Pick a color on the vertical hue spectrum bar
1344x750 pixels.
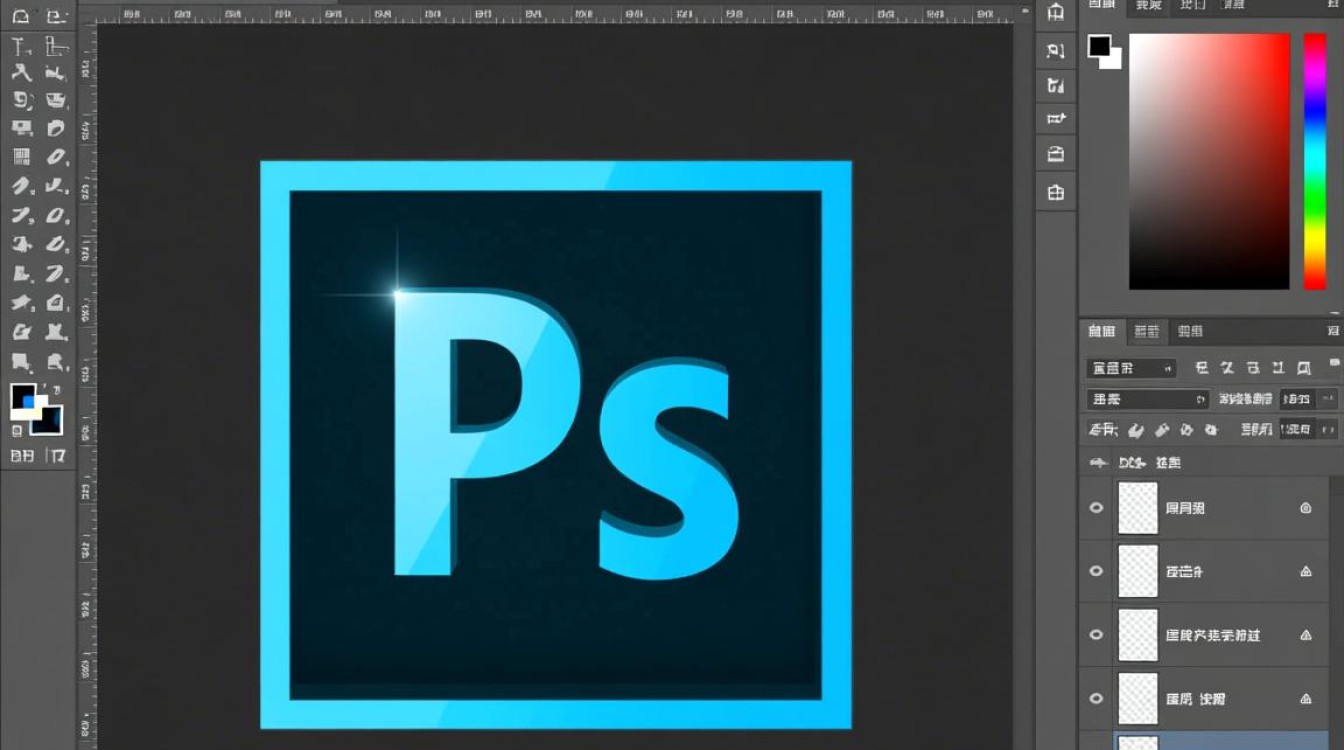pyautogui.click(x=1314, y=160)
